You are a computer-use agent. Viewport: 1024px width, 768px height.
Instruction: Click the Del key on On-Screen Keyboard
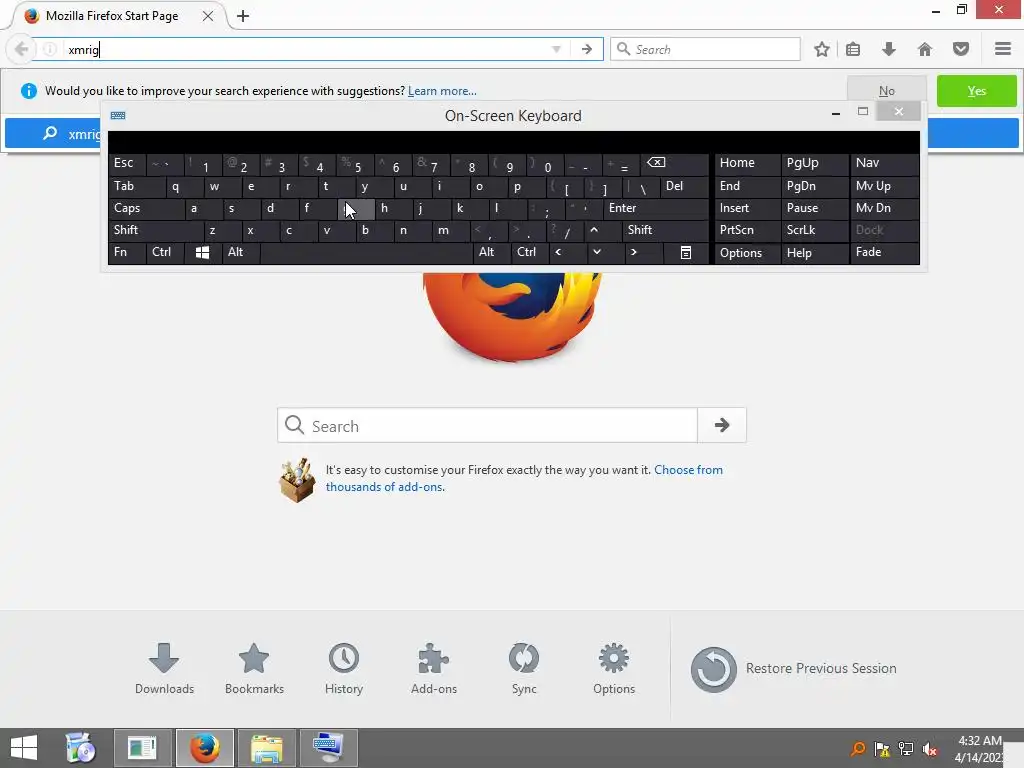pyautogui.click(x=684, y=186)
